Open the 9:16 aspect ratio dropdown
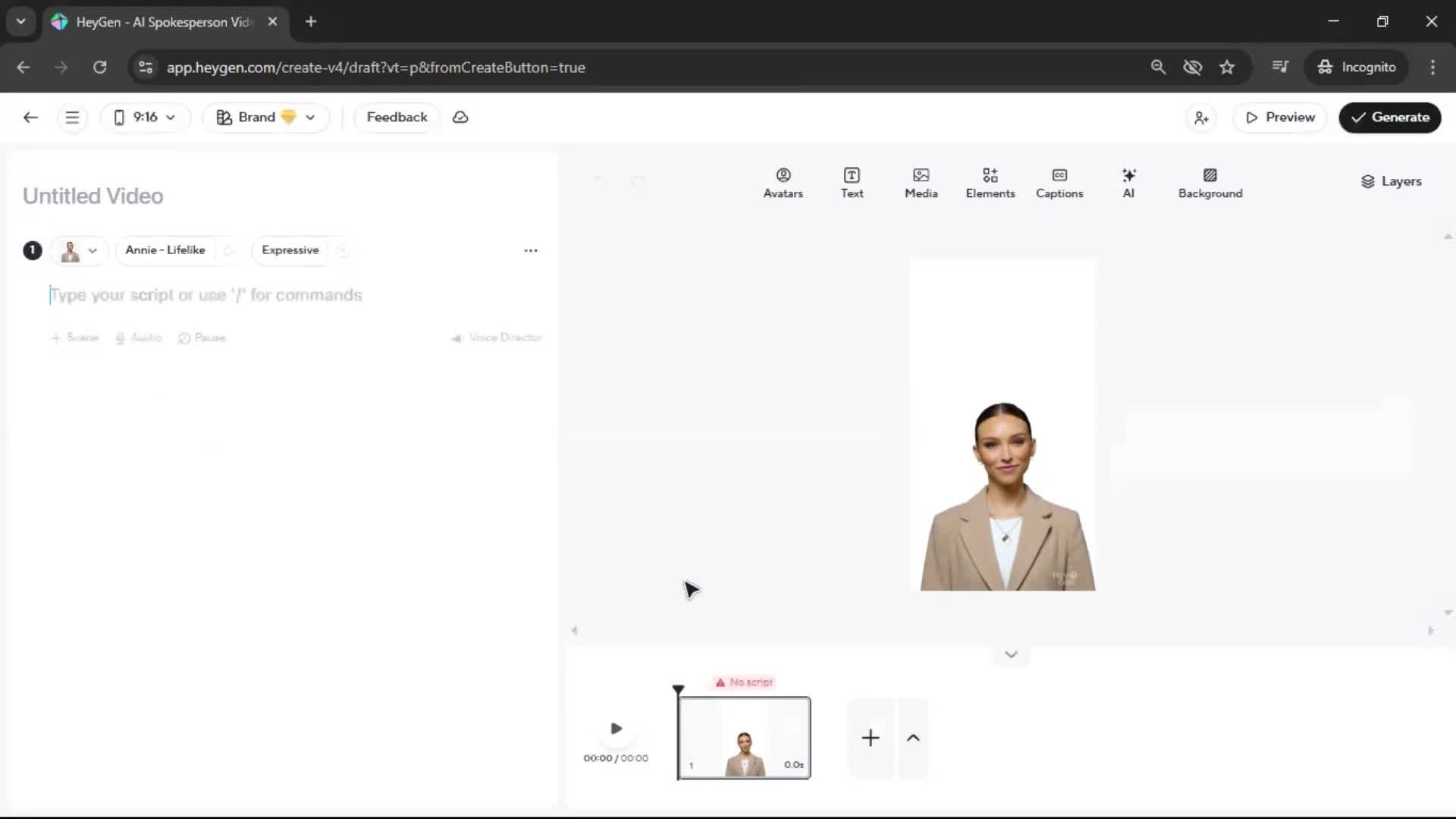 pyautogui.click(x=145, y=118)
